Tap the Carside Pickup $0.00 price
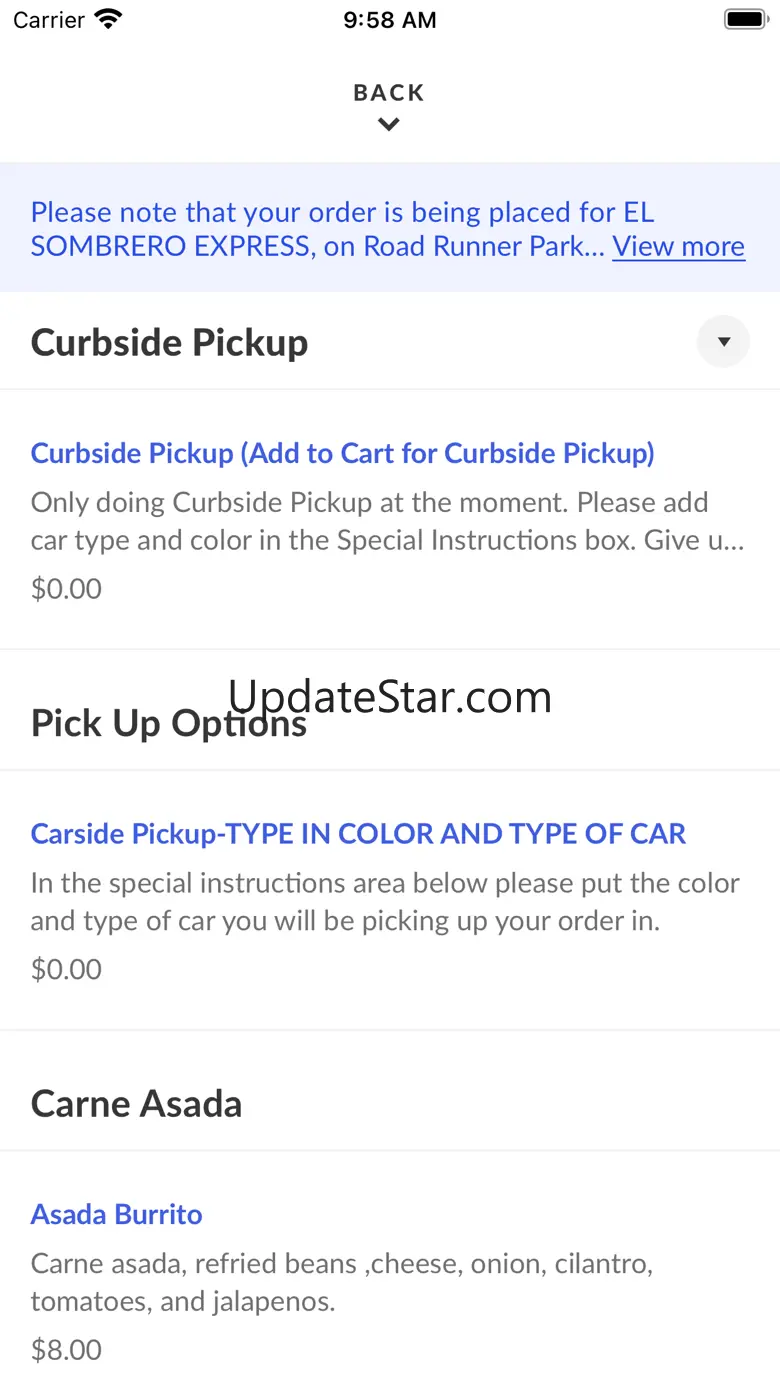 (66, 969)
